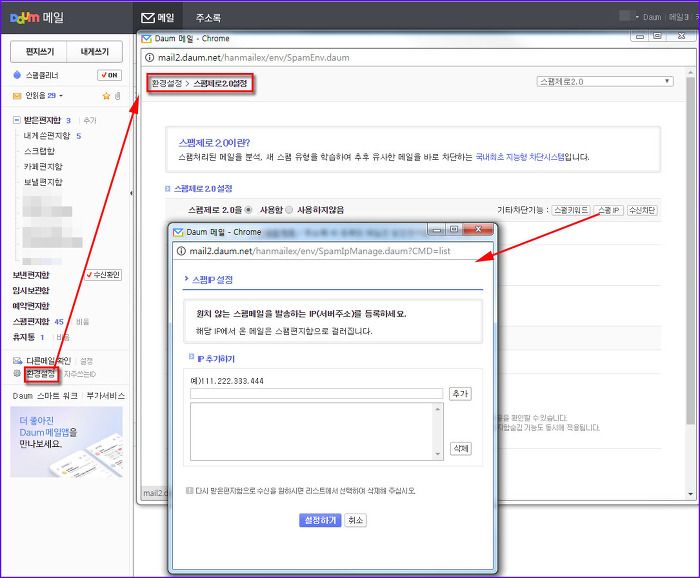700x578 pixels.
Task: Select the 사용함 radio button
Action: click(x=249, y=210)
